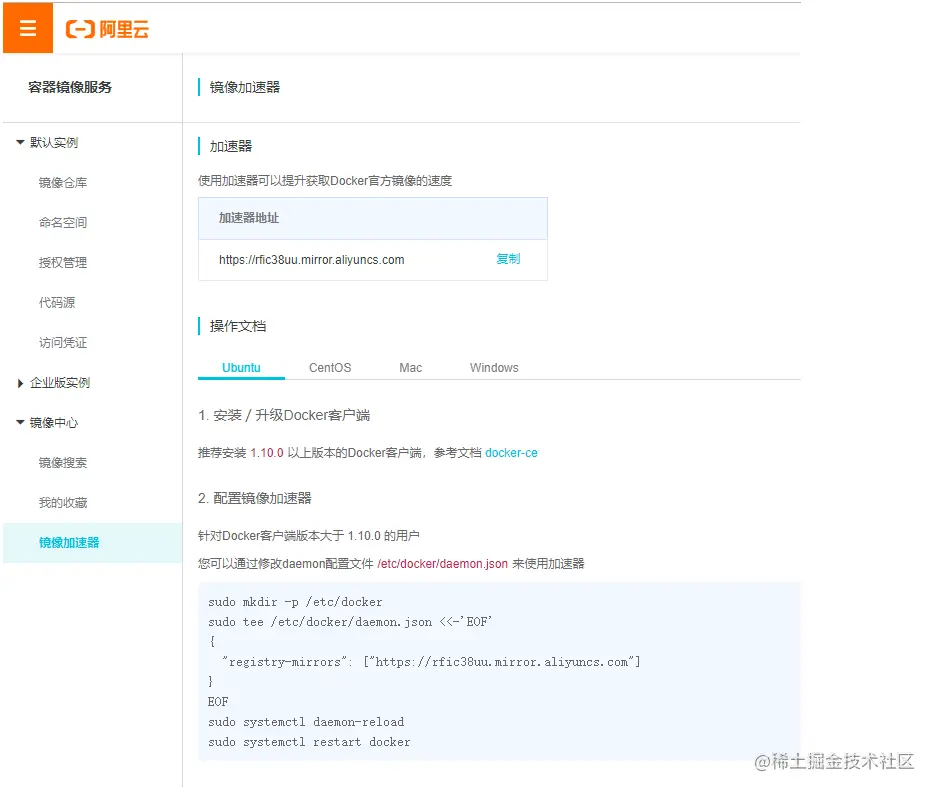Open 访问凭证 sidebar item
937x794 pixels.
(63, 343)
